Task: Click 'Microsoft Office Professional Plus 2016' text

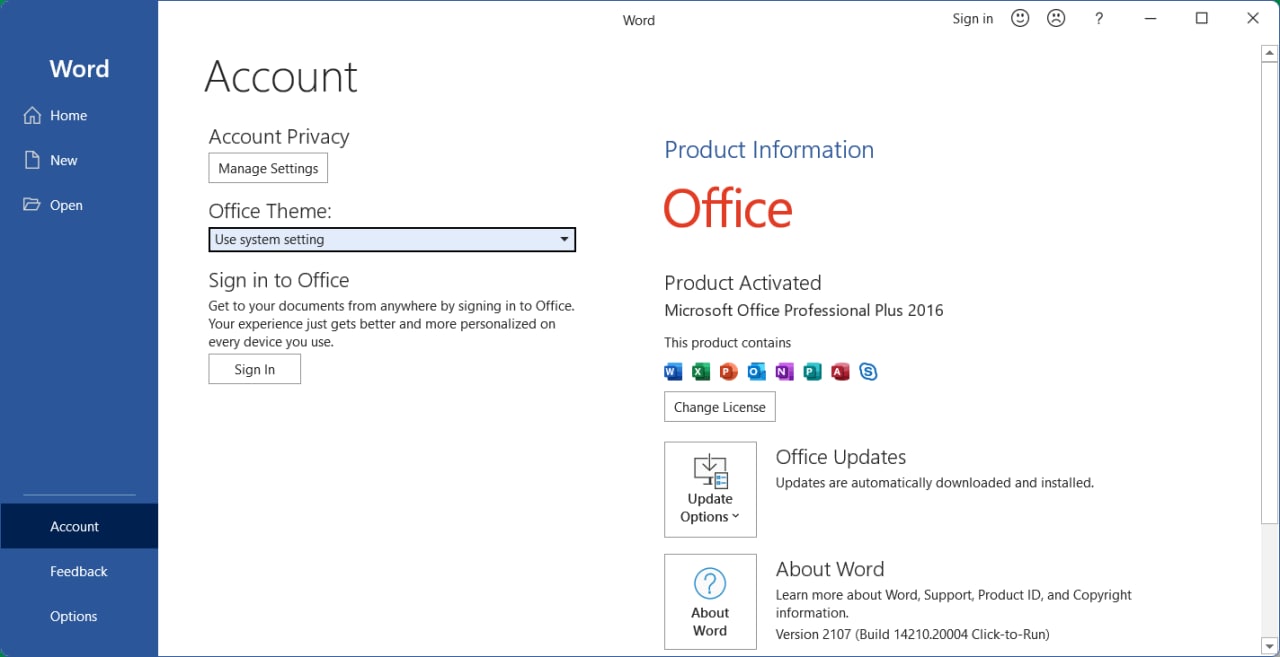Action: click(804, 310)
